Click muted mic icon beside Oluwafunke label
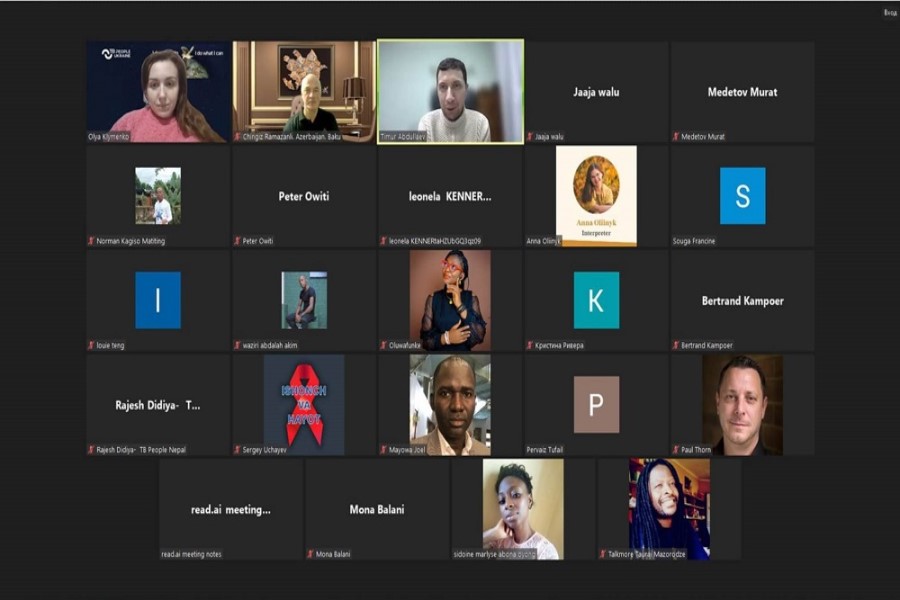Screen dimensions: 900x600 383,346
